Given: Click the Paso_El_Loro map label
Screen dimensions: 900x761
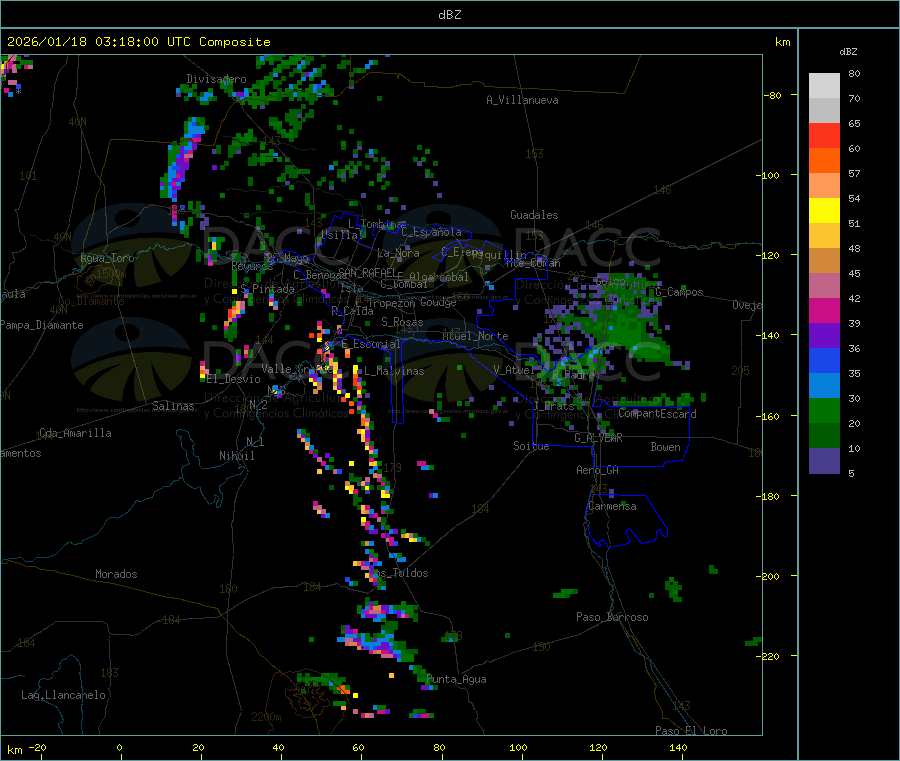Looking at the screenshot, I should pyautogui.click(x=691, y=731).
